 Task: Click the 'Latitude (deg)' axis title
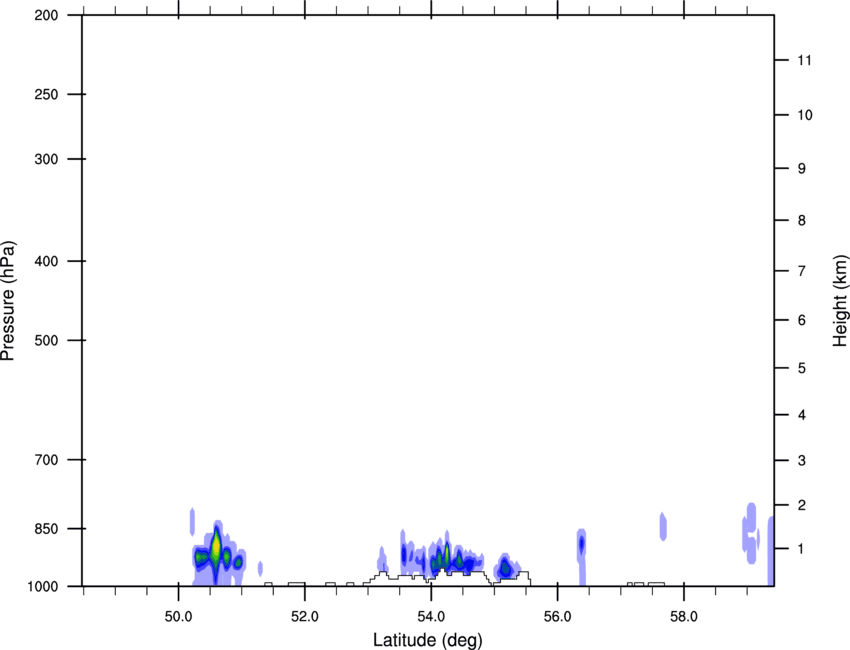(428, 640)
